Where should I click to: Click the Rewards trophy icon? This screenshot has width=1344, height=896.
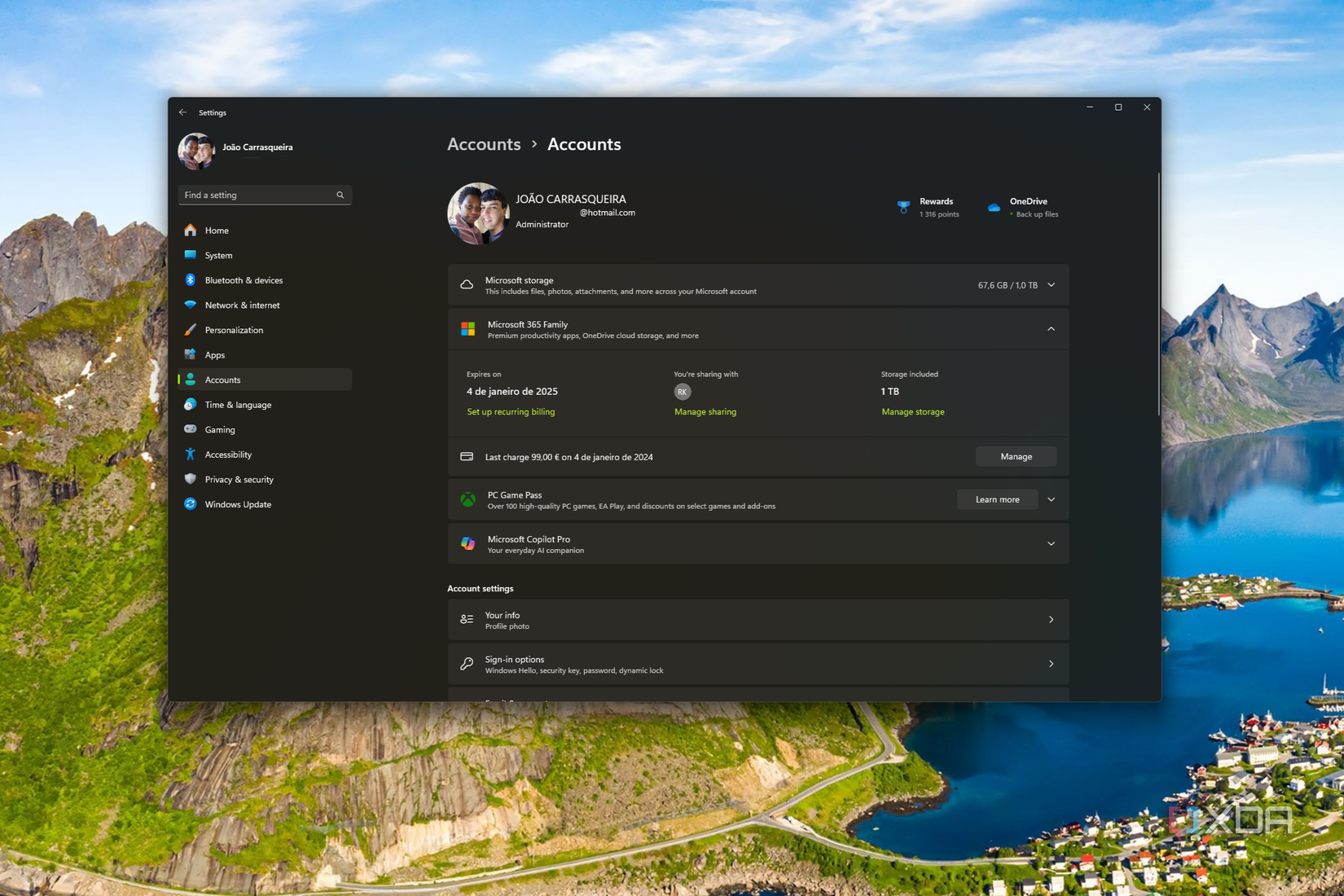903,206
